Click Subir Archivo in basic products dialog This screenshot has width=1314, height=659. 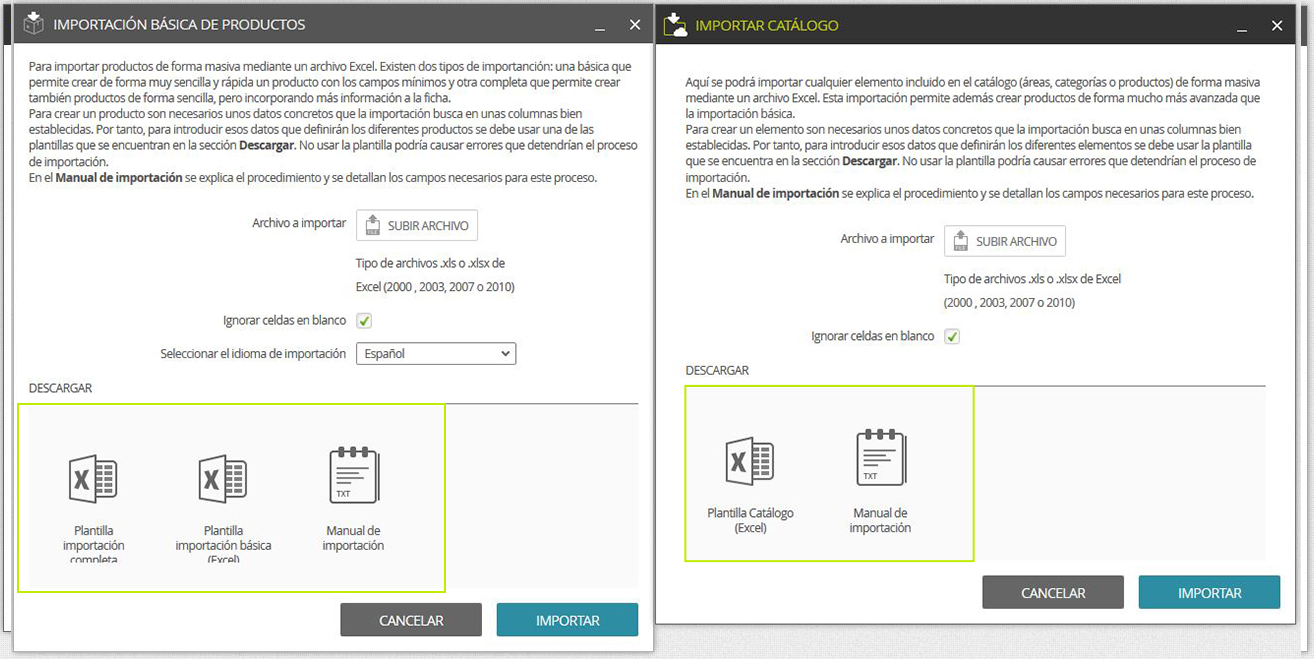click(x=417, y=225)
